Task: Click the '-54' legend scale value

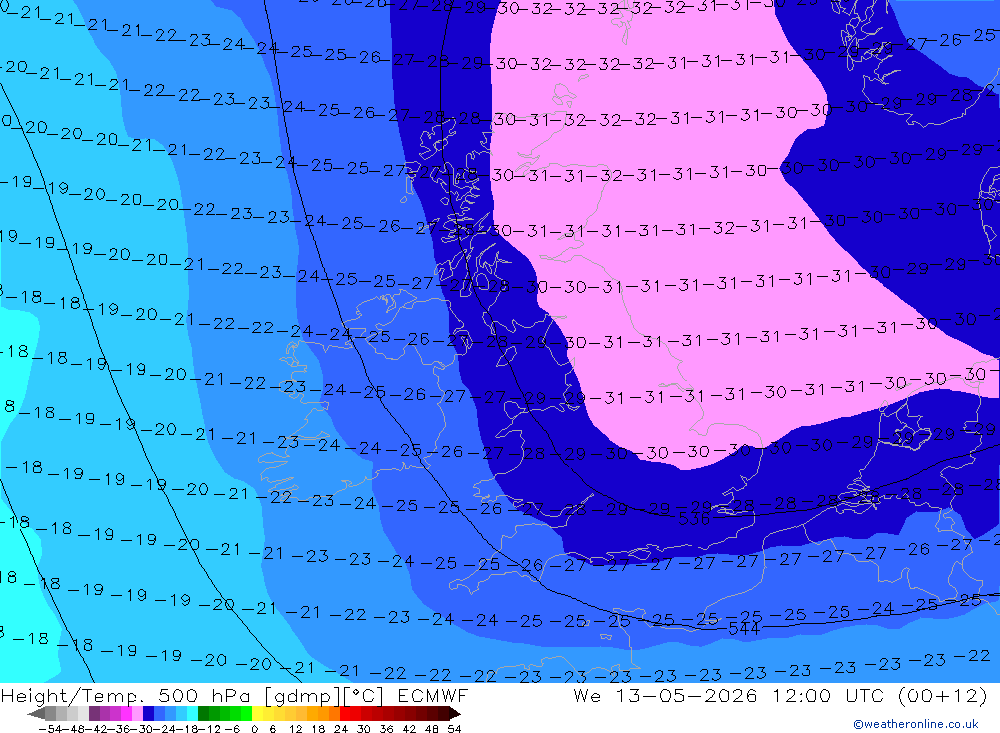Action: [x=50, y=729]
